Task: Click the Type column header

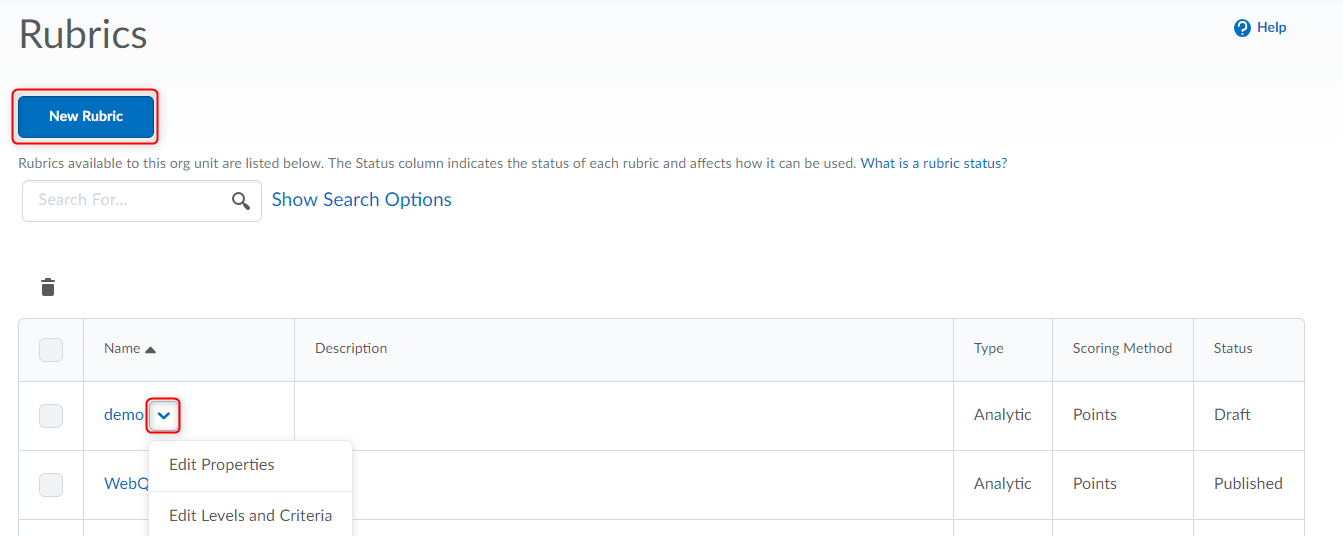Action: (988, 349)
